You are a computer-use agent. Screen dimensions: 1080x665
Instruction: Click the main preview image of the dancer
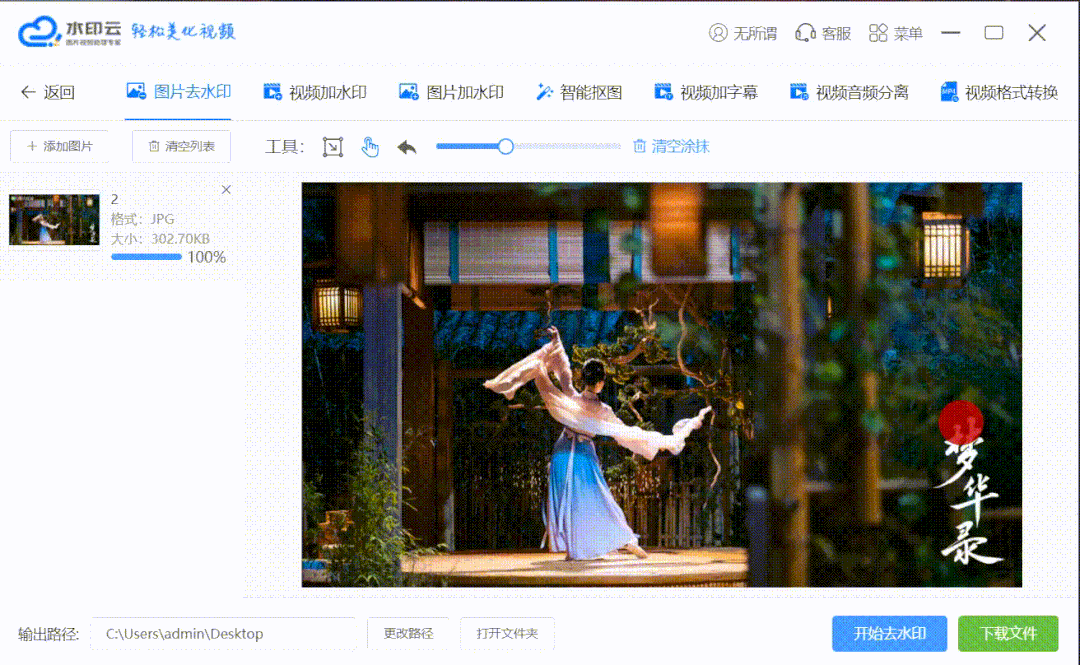coord(661,385)
